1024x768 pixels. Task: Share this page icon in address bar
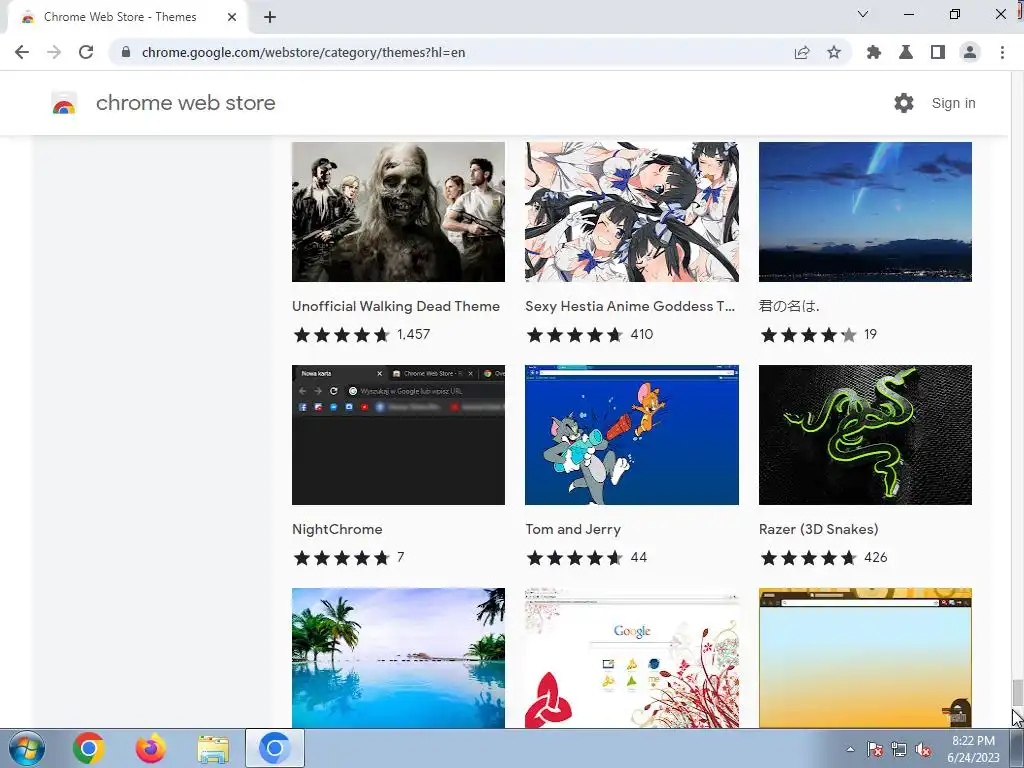802,52
